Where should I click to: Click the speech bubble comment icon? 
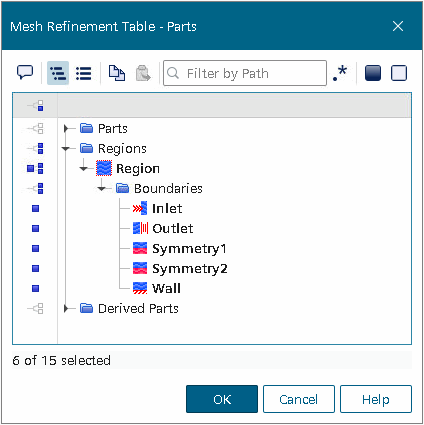tap(25, 72)
